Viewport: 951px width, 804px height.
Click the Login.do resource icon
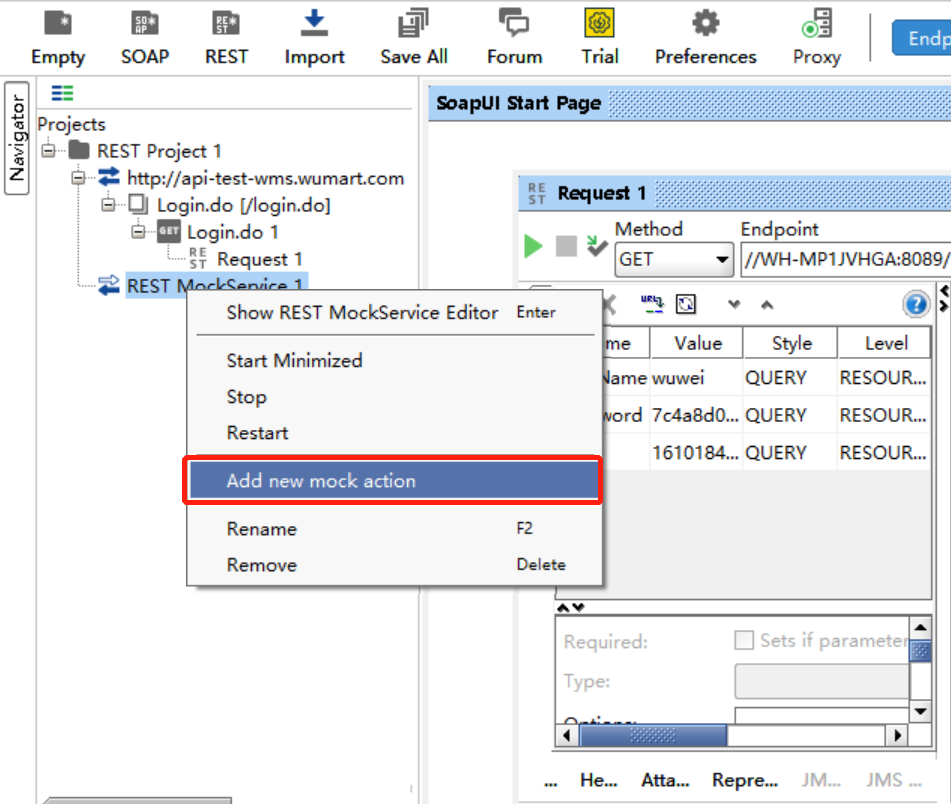[x=139, y=204]
